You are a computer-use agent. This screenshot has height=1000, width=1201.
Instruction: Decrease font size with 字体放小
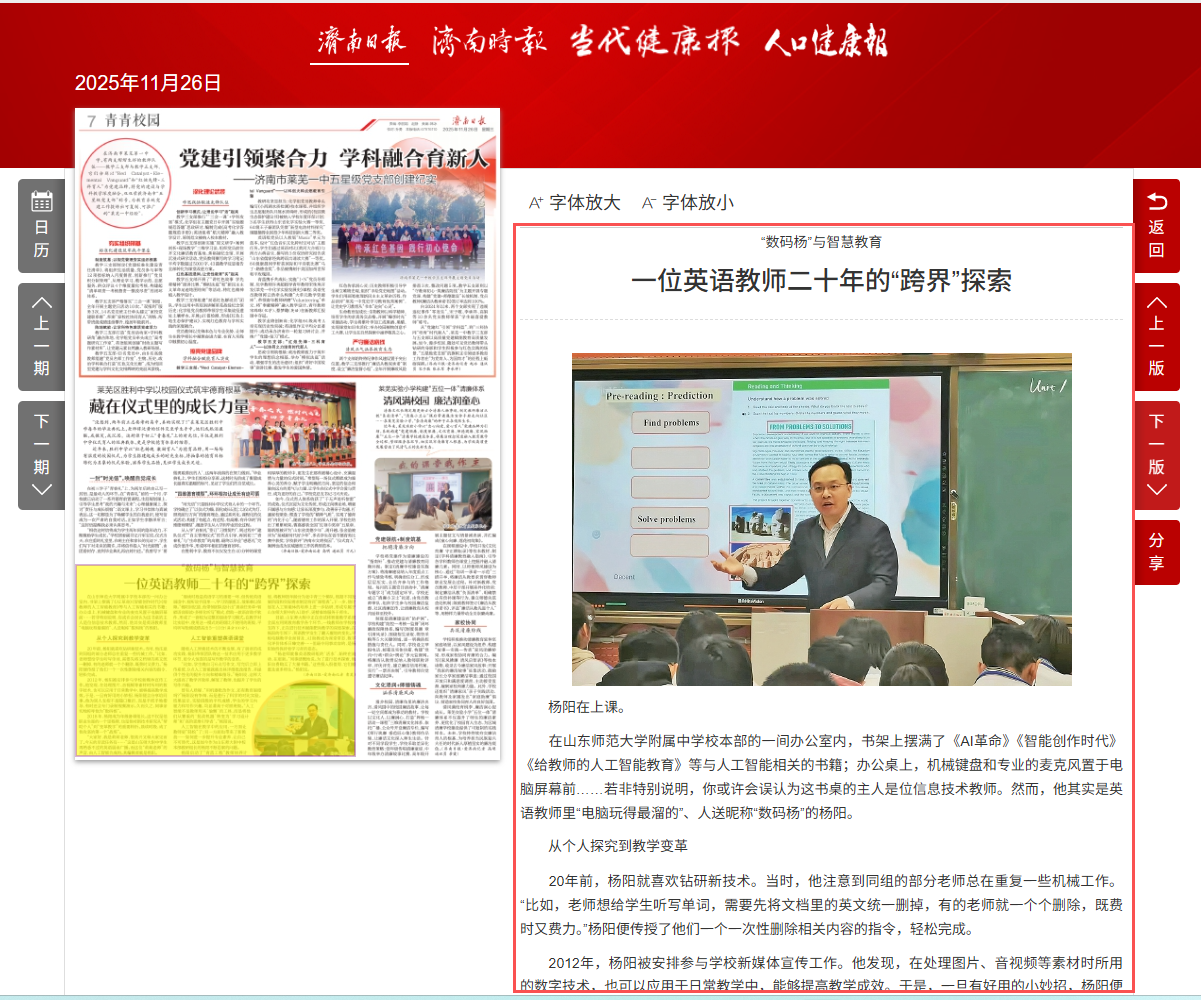688,203
